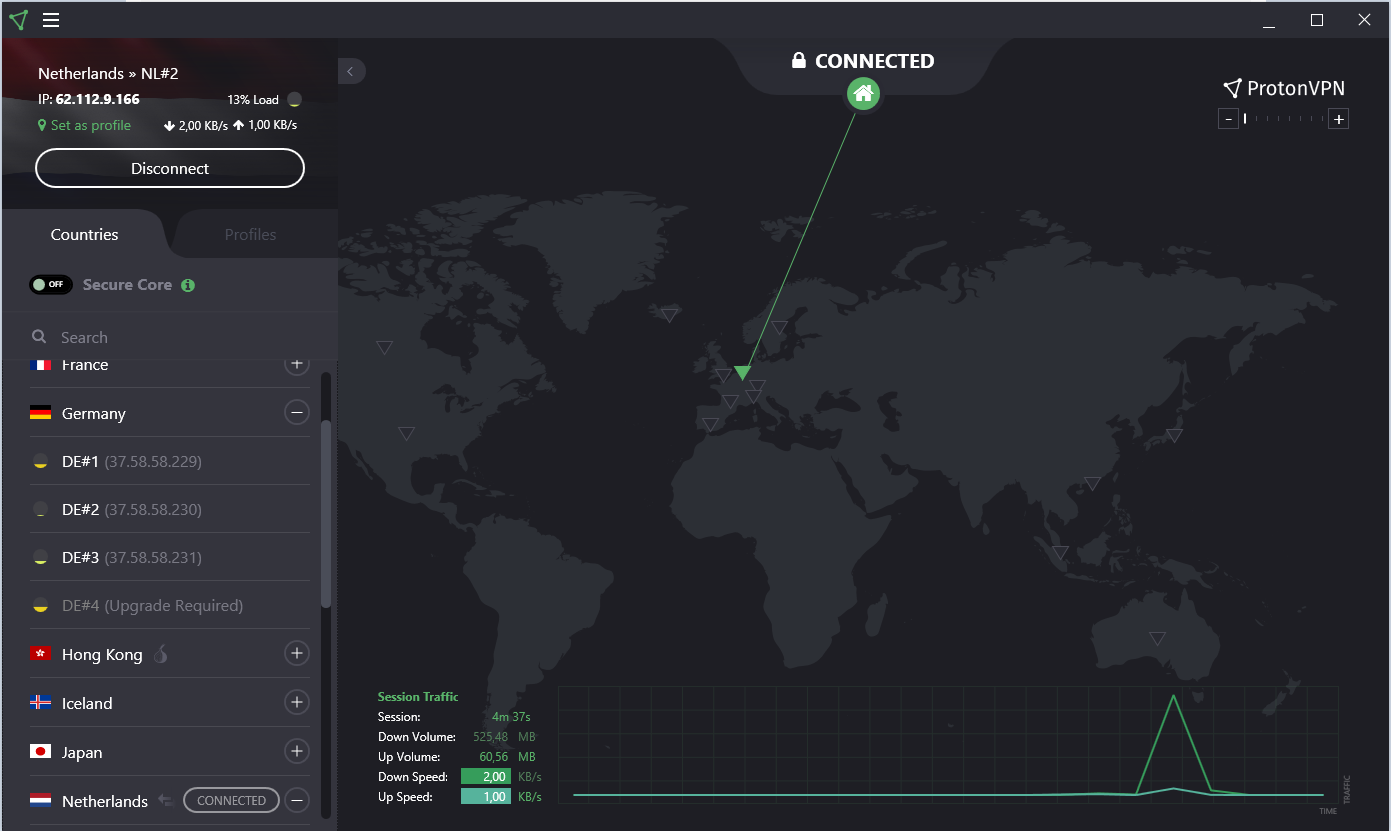Image resolution: width=1391 pixels, height=831 pixels.
Task: Expand the Iceland server list
Action: (x=296, y=702)
